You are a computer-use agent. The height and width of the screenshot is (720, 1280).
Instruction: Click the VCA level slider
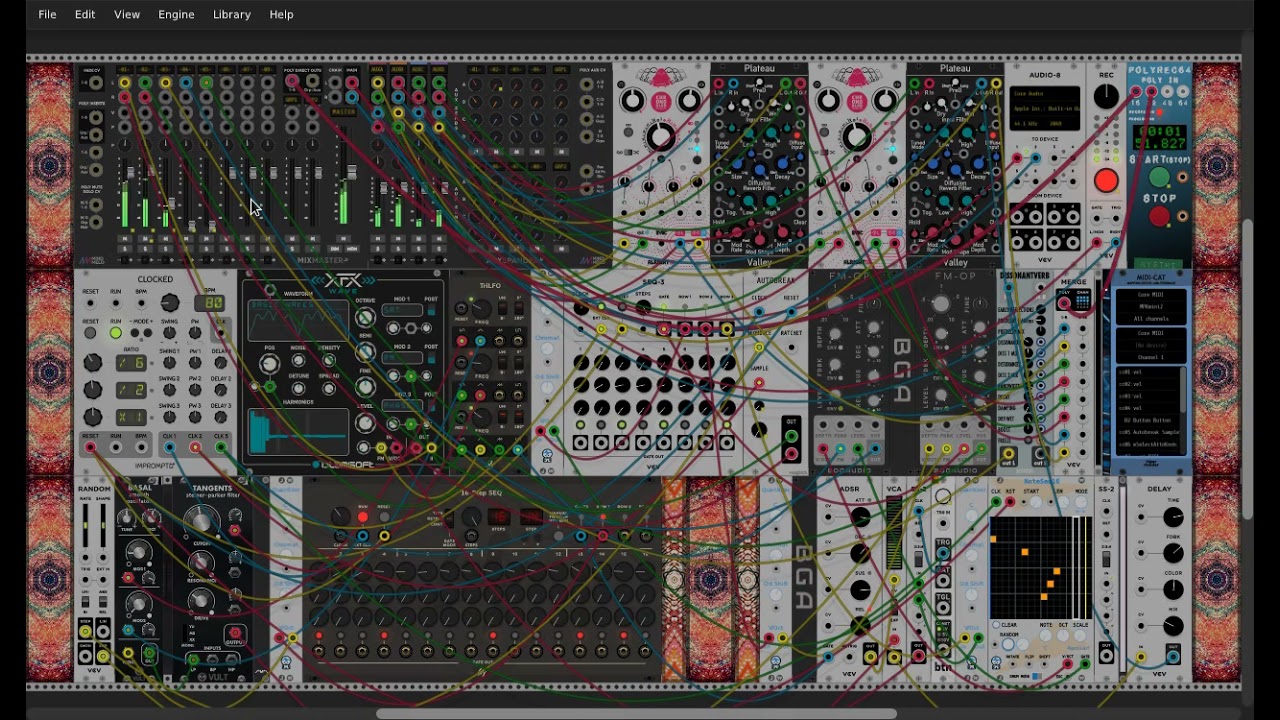click(x=894, y=533)
